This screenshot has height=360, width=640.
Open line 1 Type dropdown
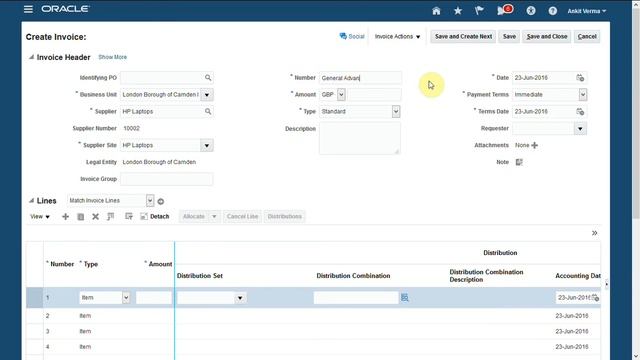pyautogui.click(x=126, y=298)
